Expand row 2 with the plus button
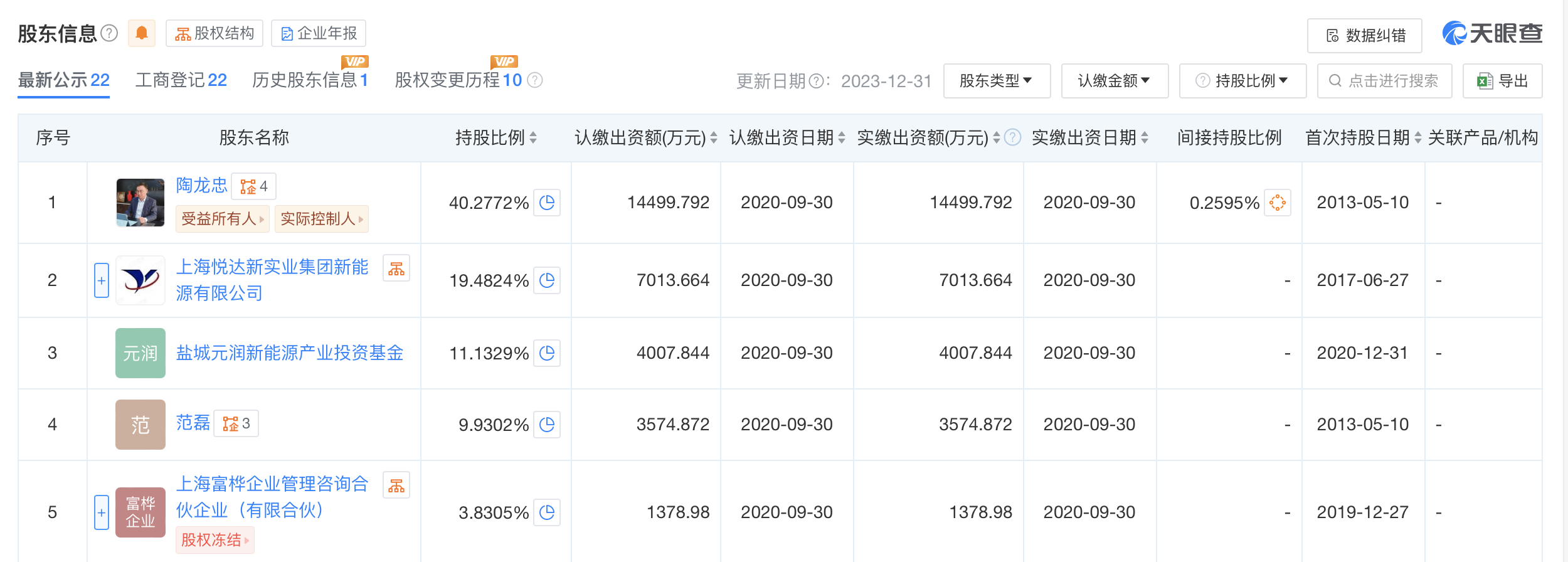 102,280
